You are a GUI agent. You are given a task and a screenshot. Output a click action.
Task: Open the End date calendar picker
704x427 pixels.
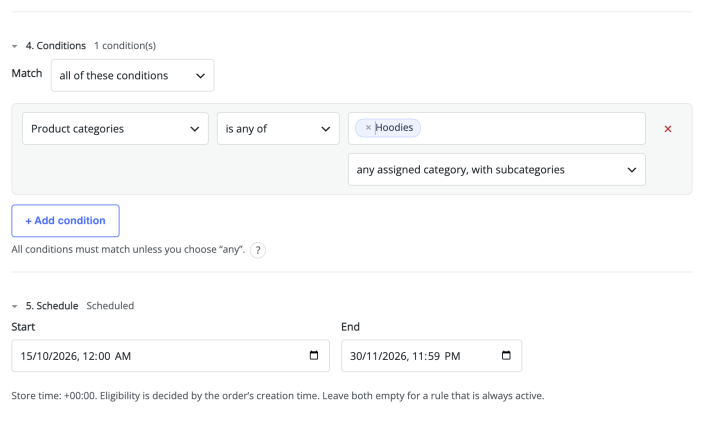pos(506,355)
